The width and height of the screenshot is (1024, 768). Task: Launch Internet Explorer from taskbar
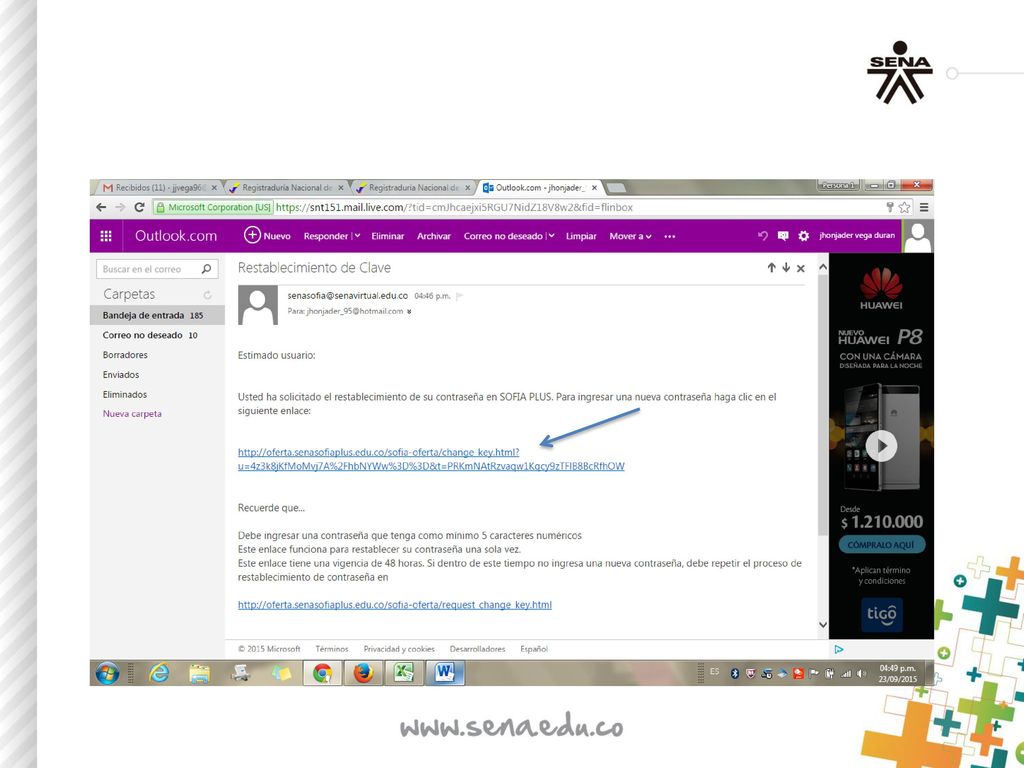159,673
